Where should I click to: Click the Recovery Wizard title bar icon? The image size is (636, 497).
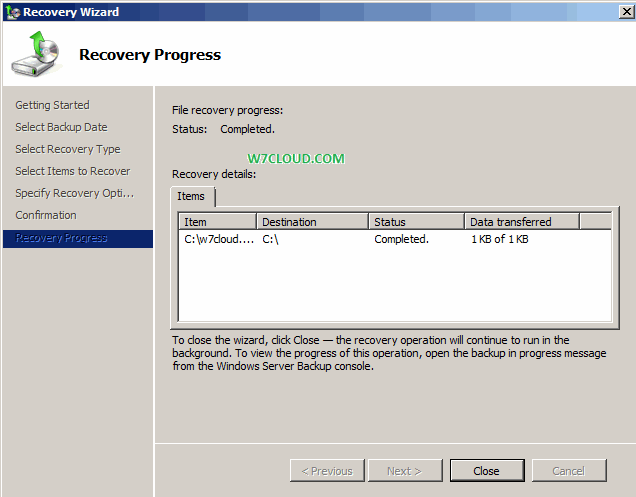13,12
